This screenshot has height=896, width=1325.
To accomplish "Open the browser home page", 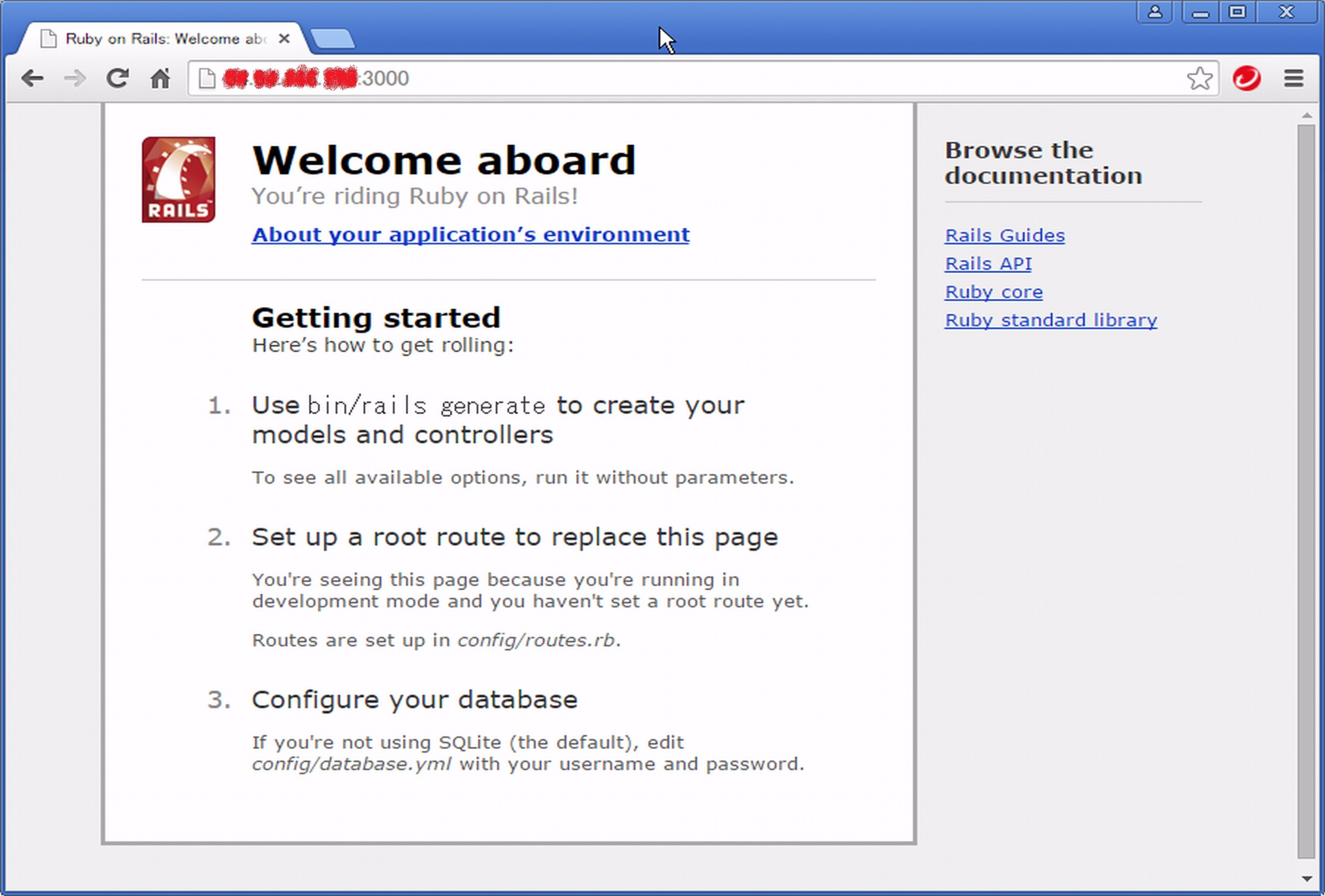I will pos(160,79).
